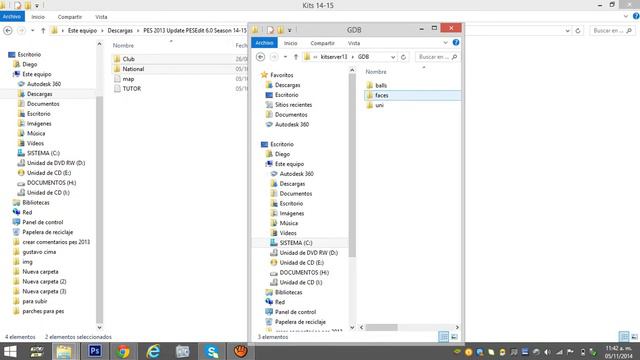Refresh the GDB window address bar
Image resolution: width=640 pixels, height=360 pixels.
point(403,57)
